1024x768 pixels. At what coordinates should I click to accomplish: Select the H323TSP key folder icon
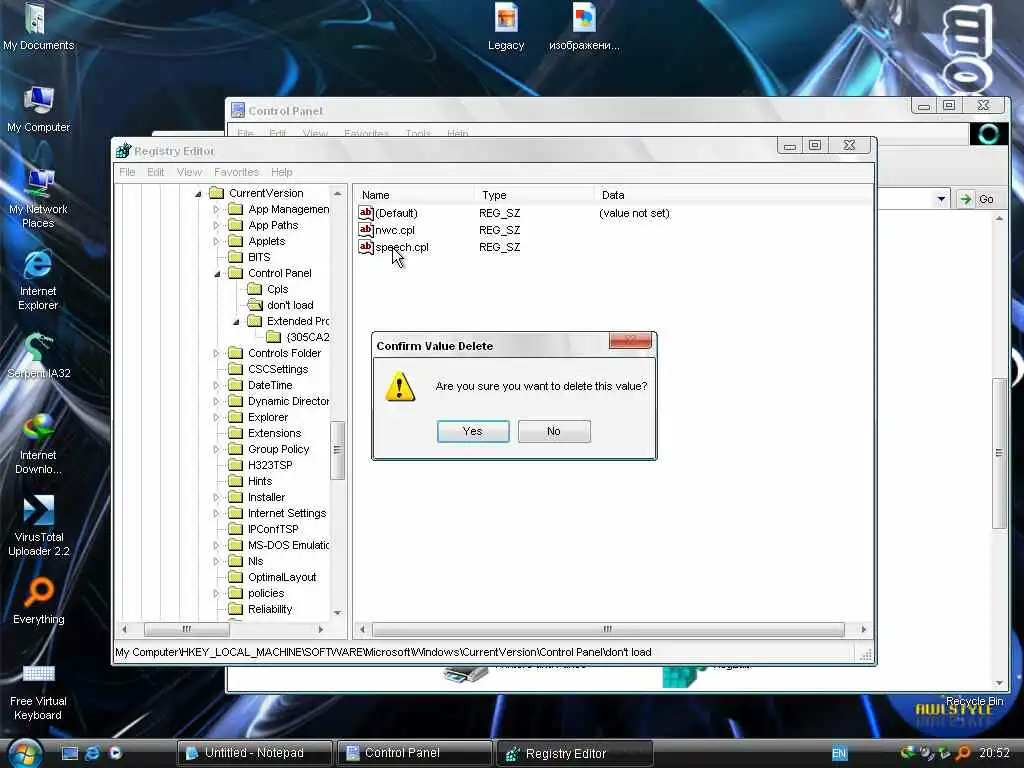point(235,465)
